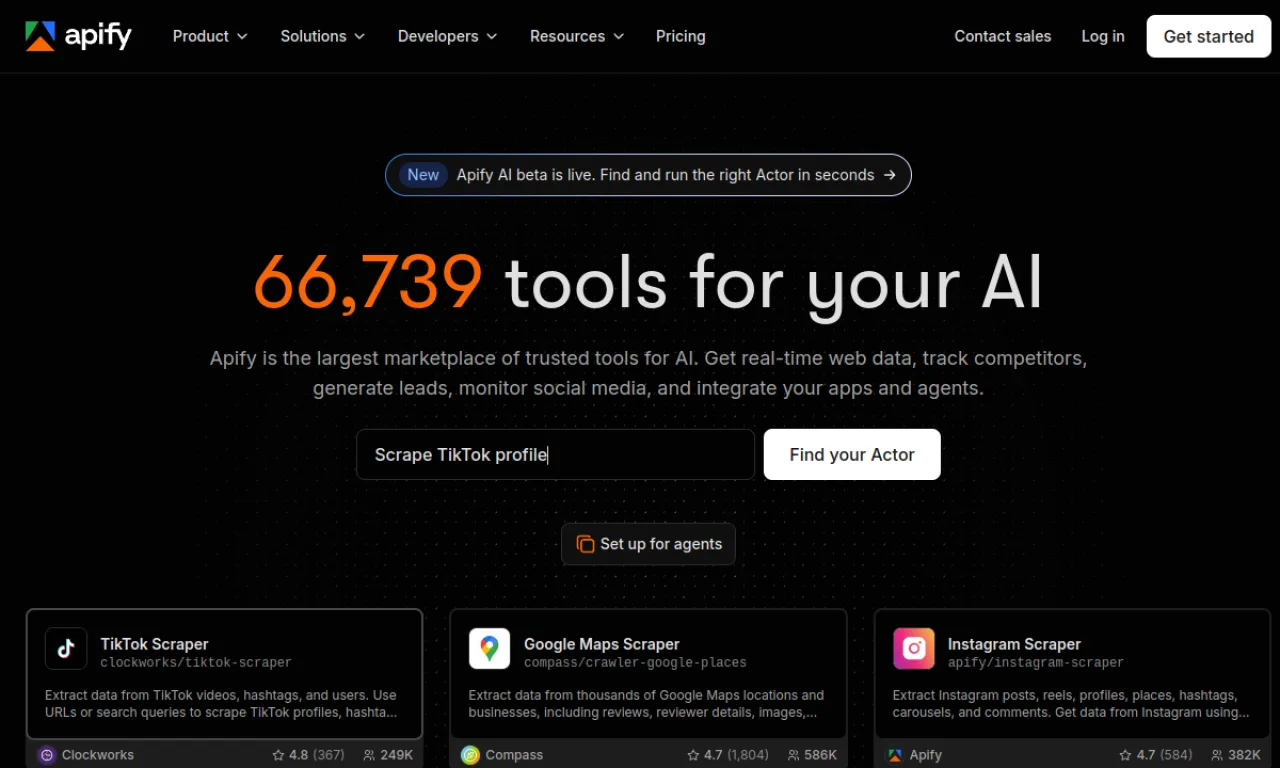The height and width of the screenshot is (768, 1280).
Task: Click the Clockworks author avatar
Action: (x=46, y=755)
